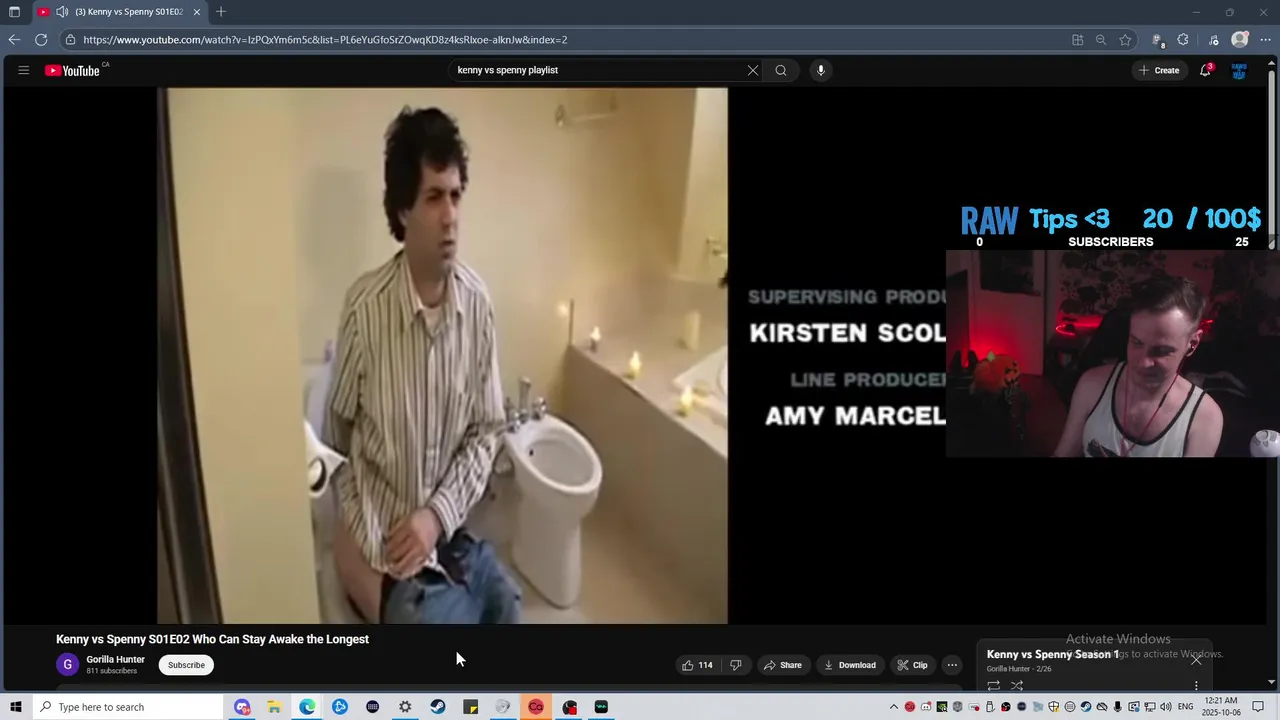This screenshot has width=1280, height=720.
Task: Like the video with 114 likes
Action: pyautogui.click(x=697, y=665)
